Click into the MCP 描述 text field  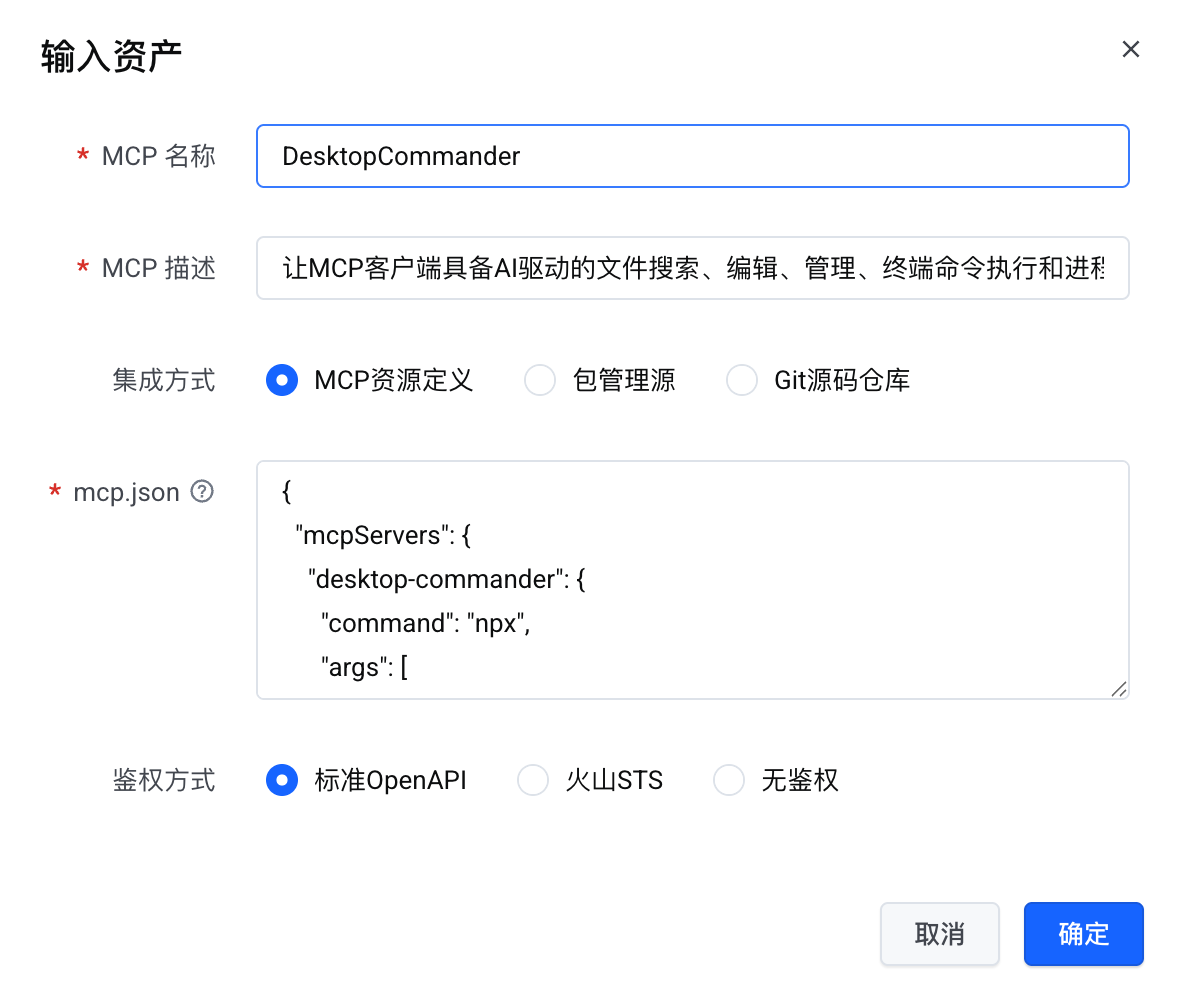pyautogui.click(x=692, y=268)
